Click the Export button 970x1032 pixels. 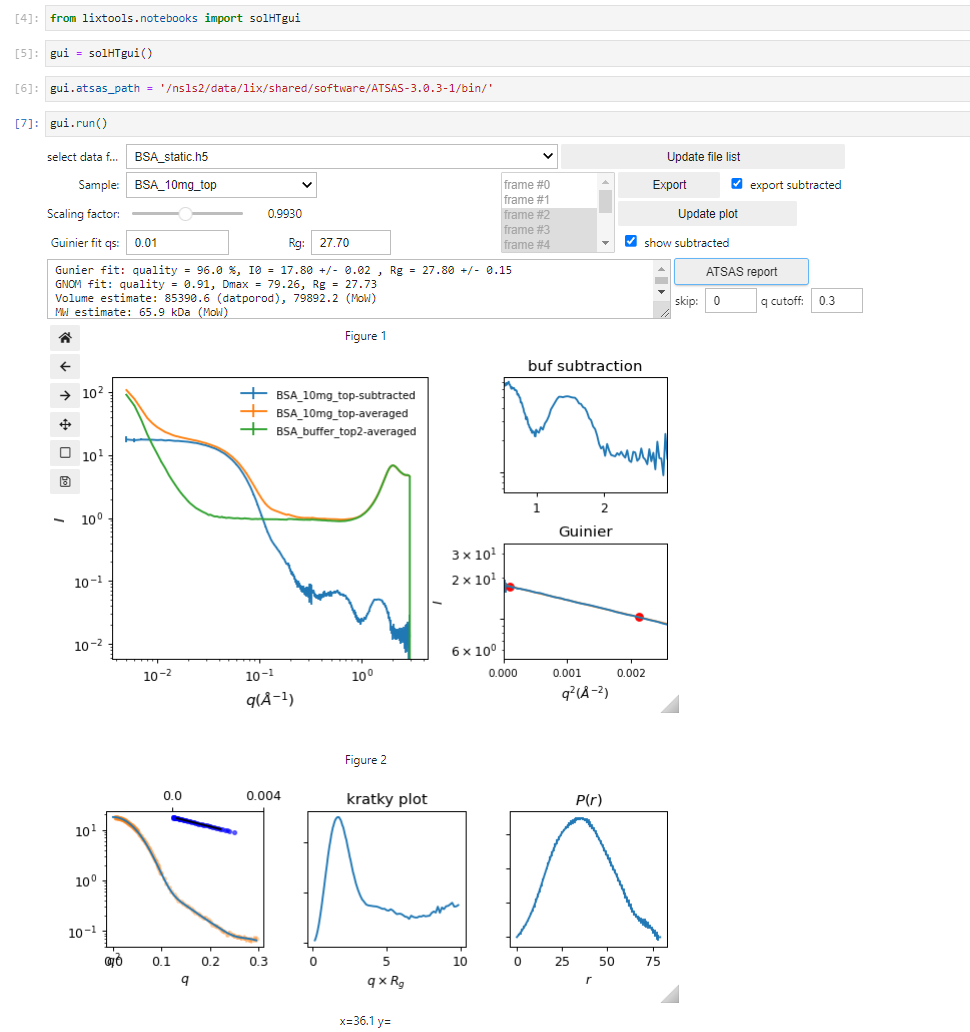click(669, 185)
